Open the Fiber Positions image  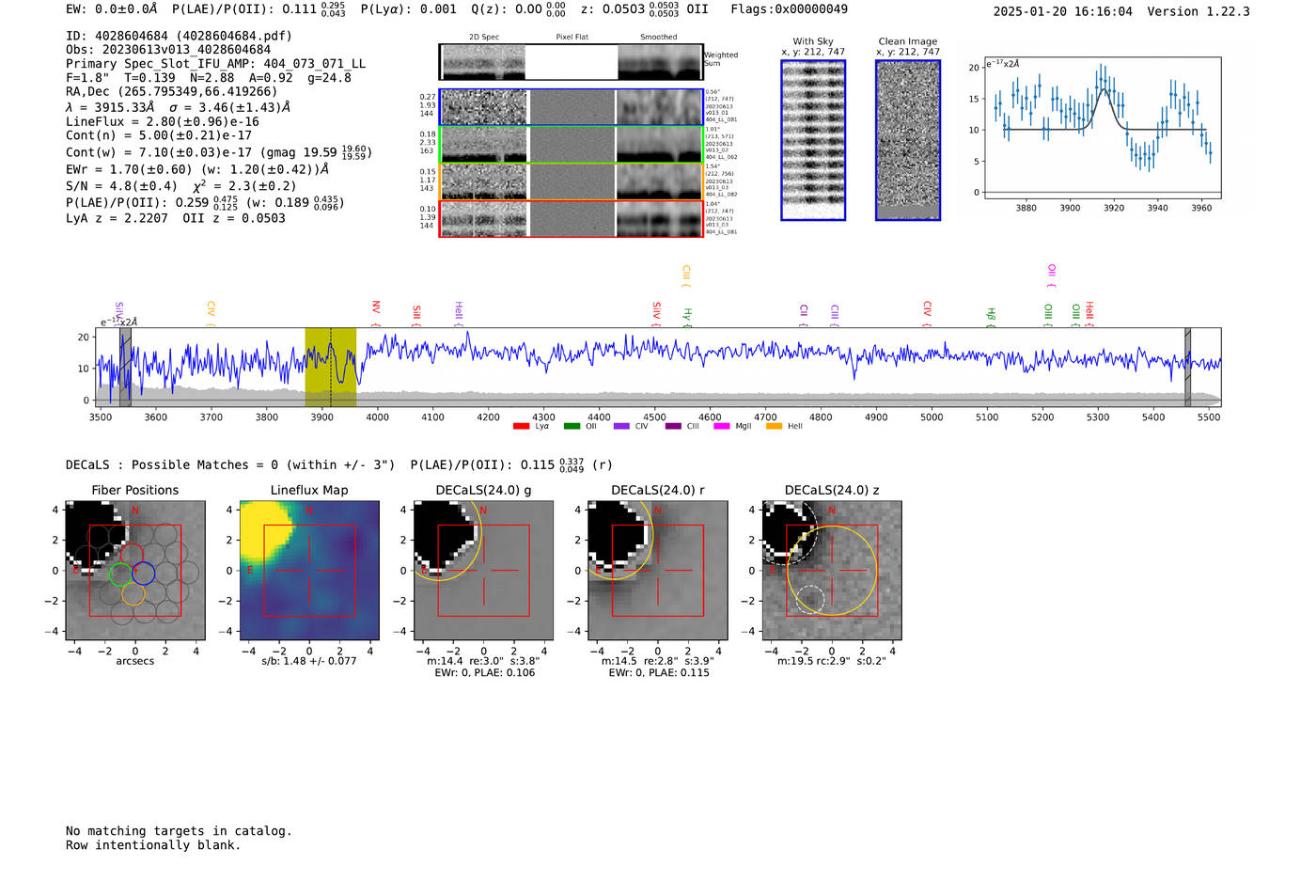[135, 571]
